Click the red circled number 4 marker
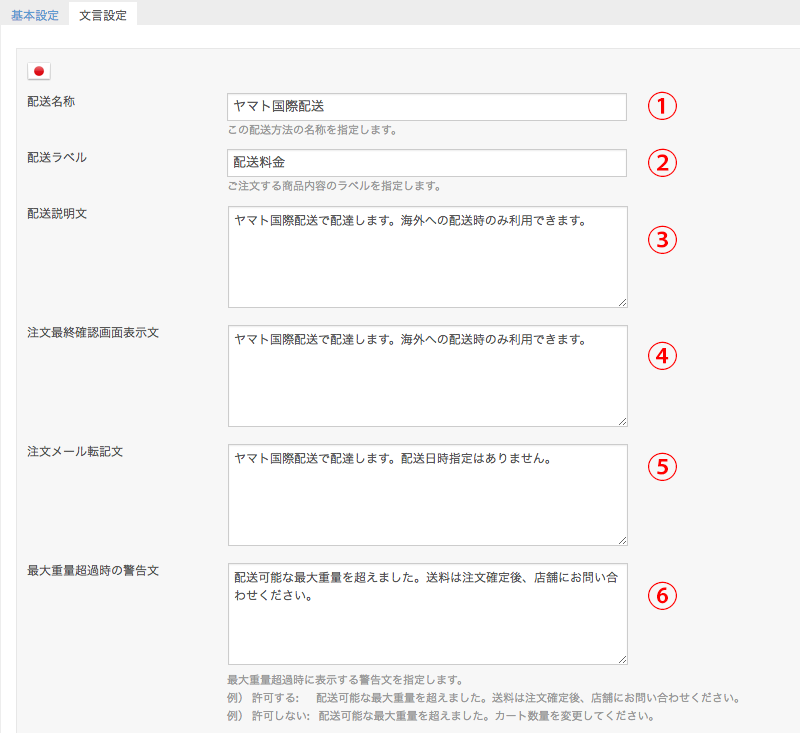The height and width of the screenshot is (733, 800). coord(662,354)
